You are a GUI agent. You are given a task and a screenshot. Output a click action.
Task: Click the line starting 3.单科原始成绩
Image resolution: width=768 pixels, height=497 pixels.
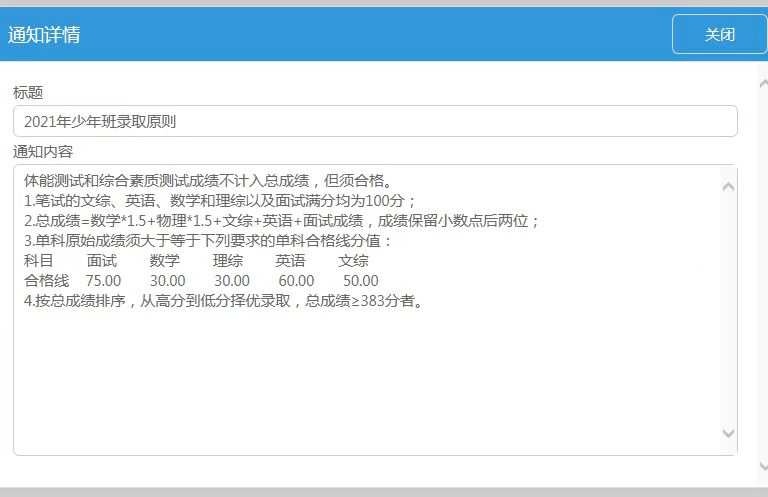[x=208, y=241]
